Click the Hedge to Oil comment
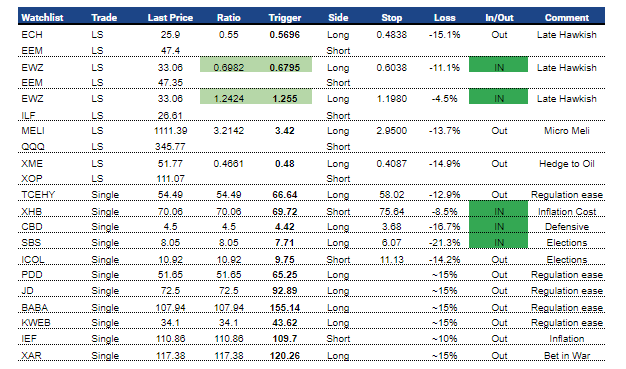626x369 pixels. (567, 164)
